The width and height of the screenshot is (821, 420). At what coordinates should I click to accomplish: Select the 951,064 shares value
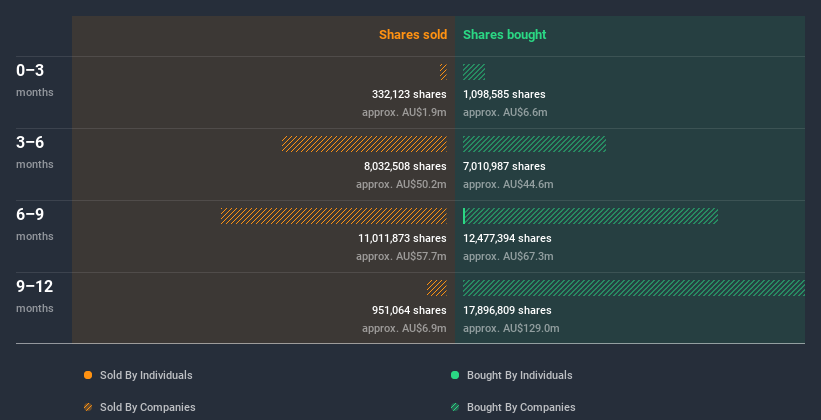pos(409,311)
